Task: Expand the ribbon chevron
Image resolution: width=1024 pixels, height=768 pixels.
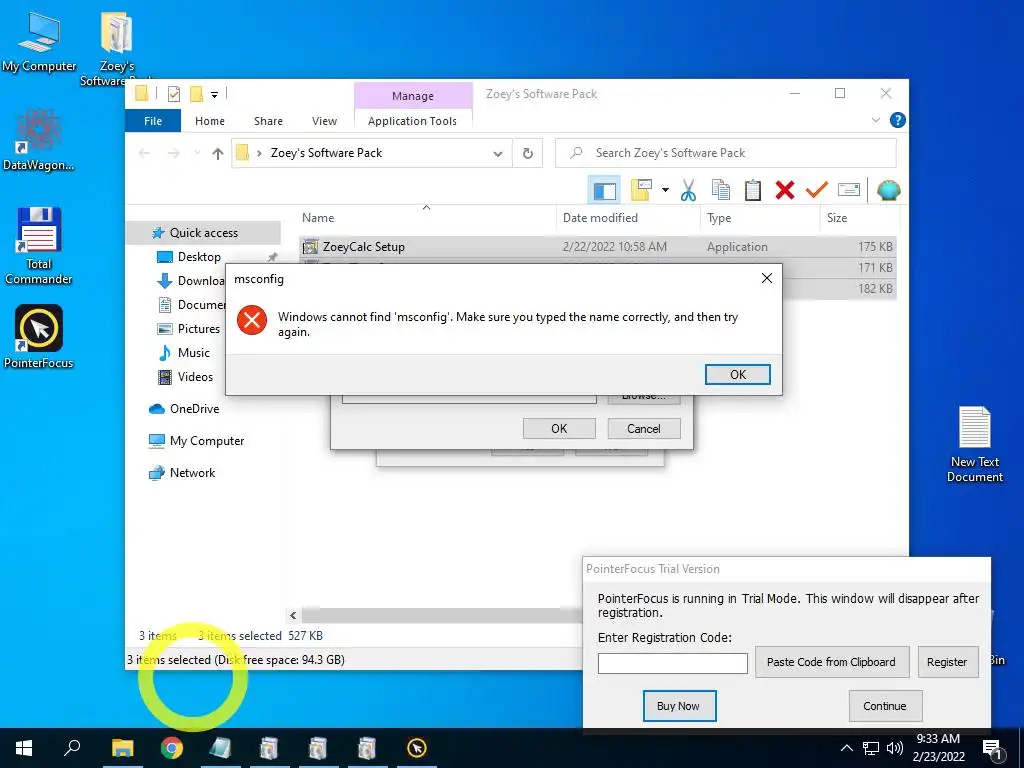Action: click(x=876, y=120)
